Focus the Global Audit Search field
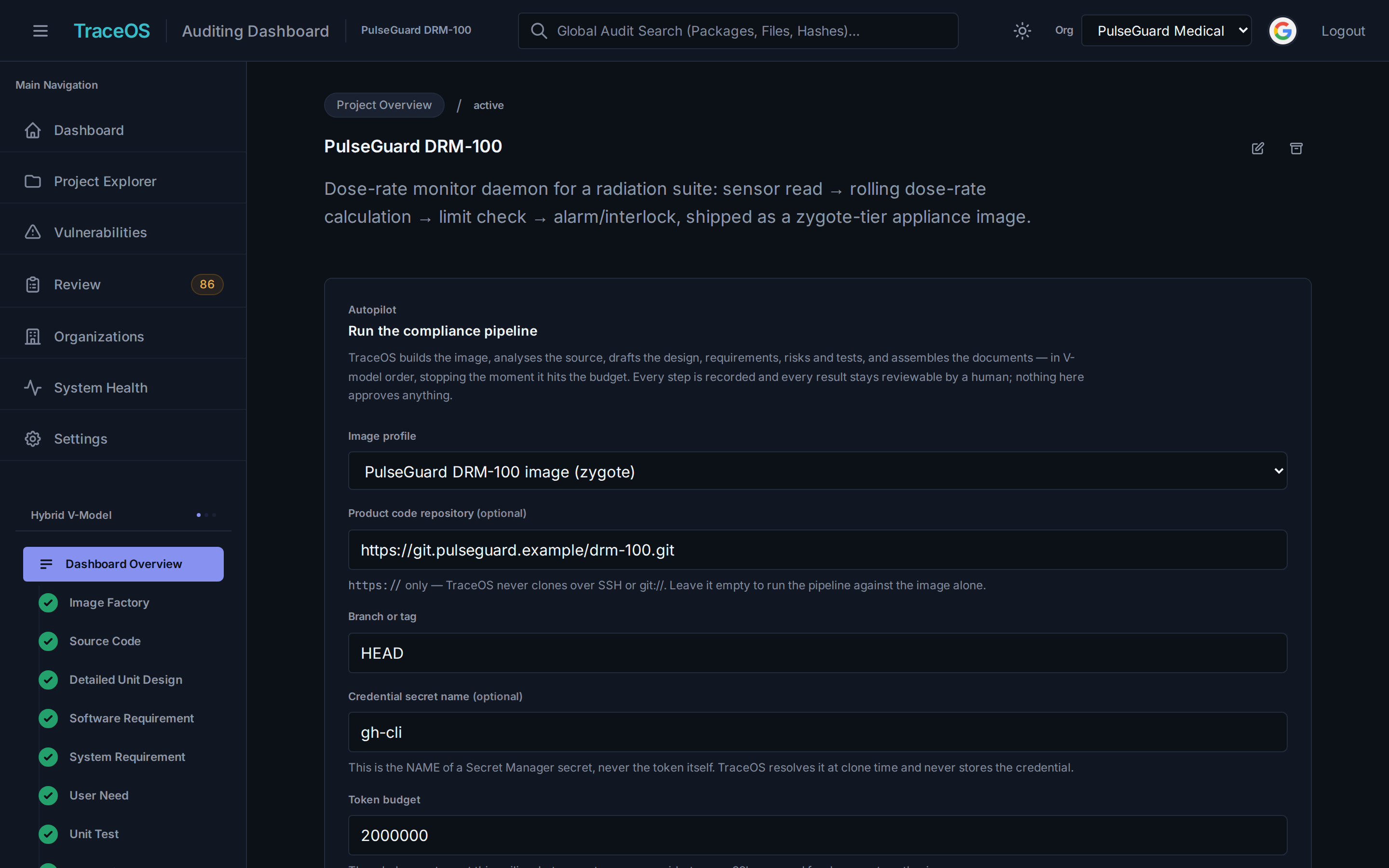Screen dimensions: 1389x868 pyautogui.click(x=738, y=31)
